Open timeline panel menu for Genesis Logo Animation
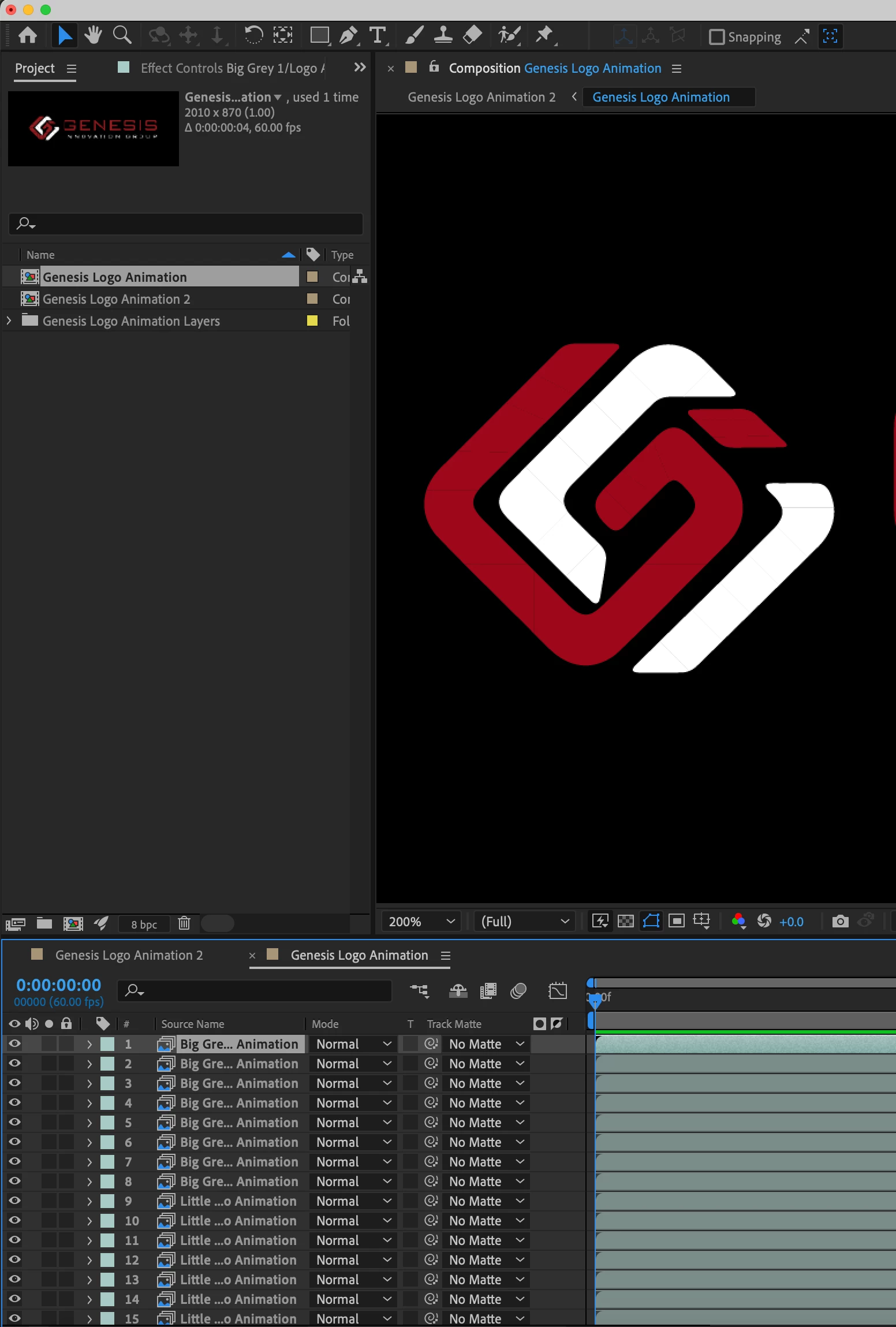The width and height of the screenshot is (896, 1327). click(445, 956)
